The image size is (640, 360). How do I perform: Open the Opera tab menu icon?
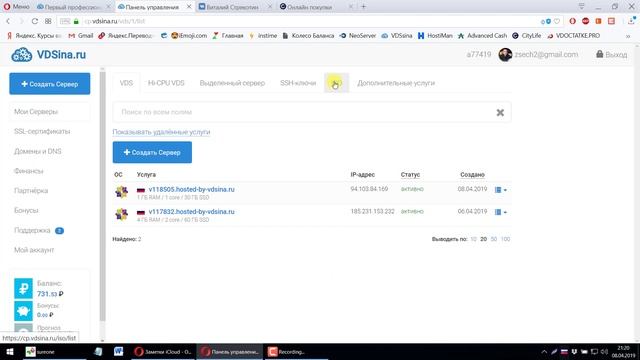[581, 7]
